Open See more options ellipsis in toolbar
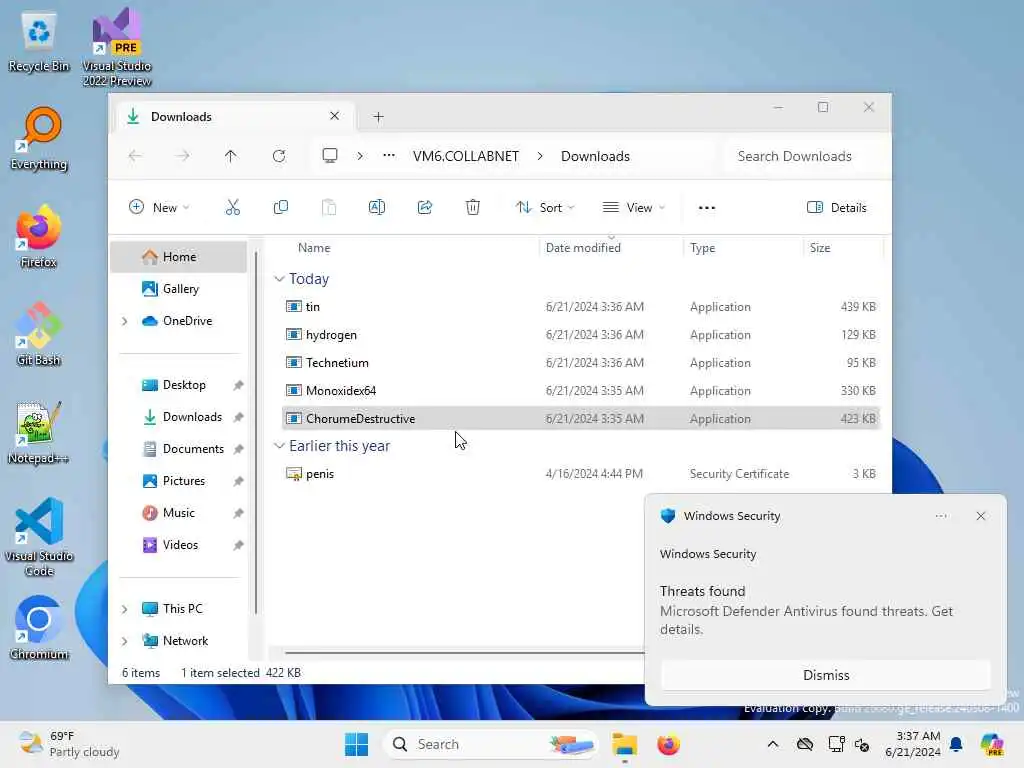 (707, 208)
